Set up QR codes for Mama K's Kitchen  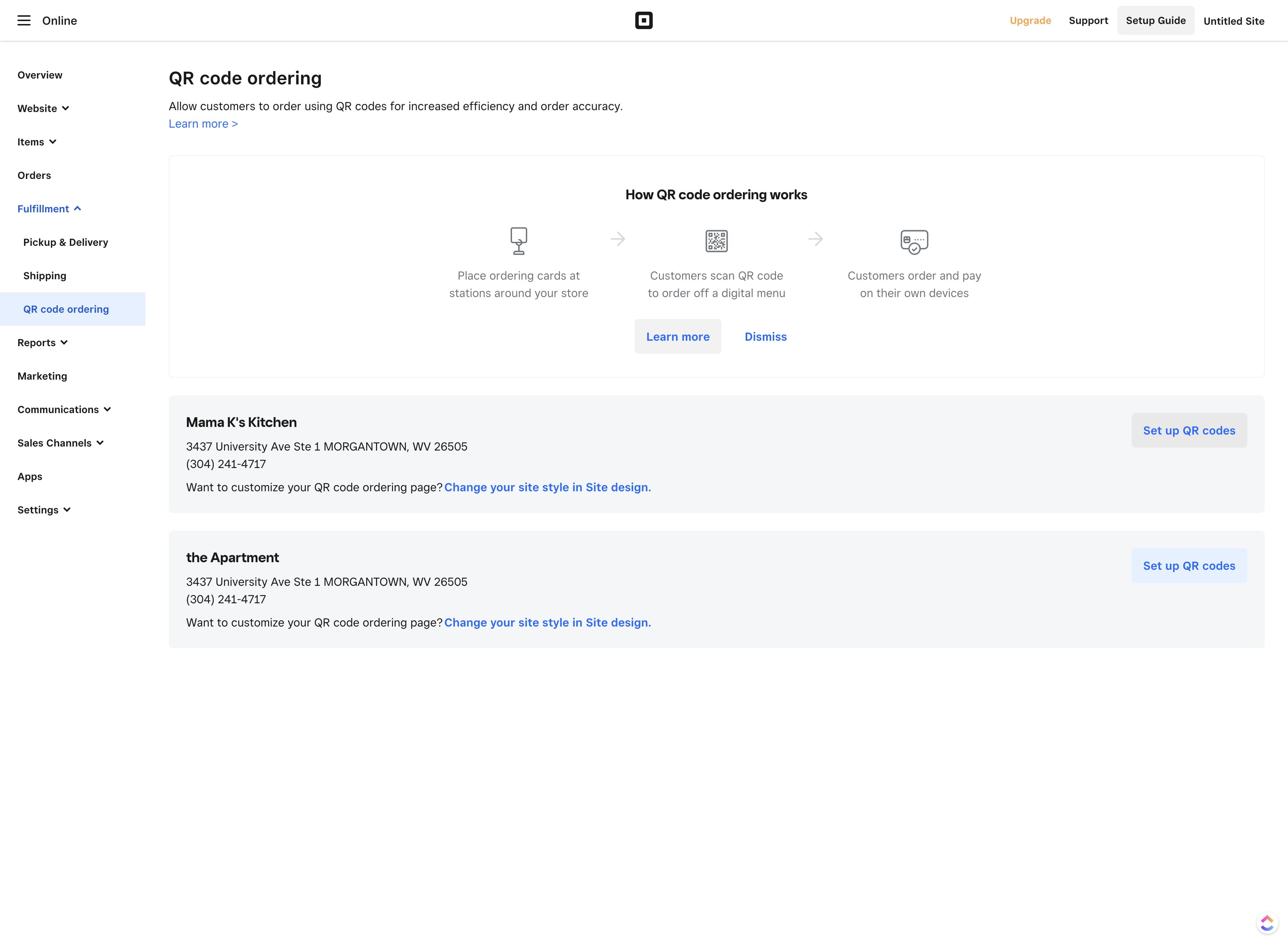1189,430
